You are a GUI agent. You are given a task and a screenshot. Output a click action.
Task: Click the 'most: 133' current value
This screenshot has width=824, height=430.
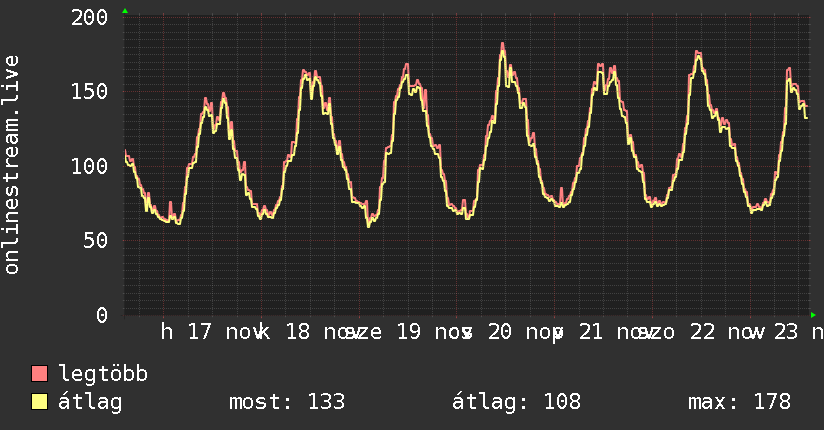click(287, 402)
